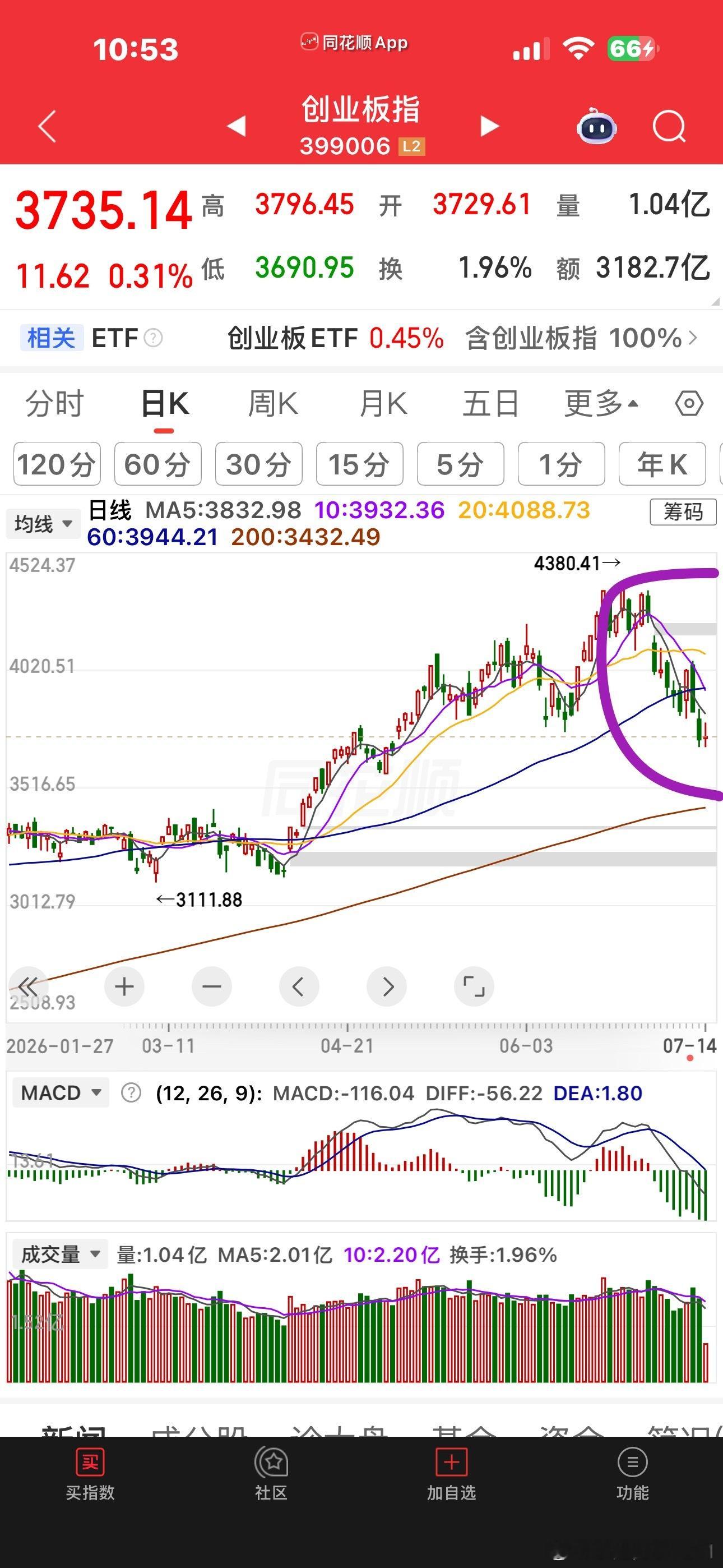723x1568 pixels.
Task: Tap the latest price 3735.14
Action: (x=104, y=210)
